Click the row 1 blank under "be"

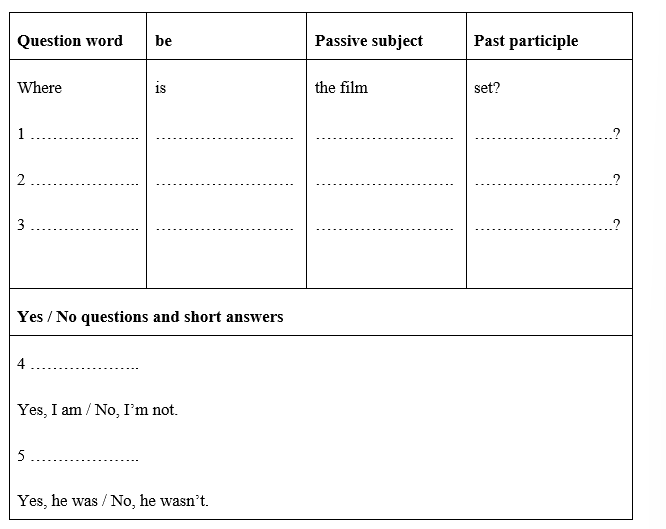225,136
